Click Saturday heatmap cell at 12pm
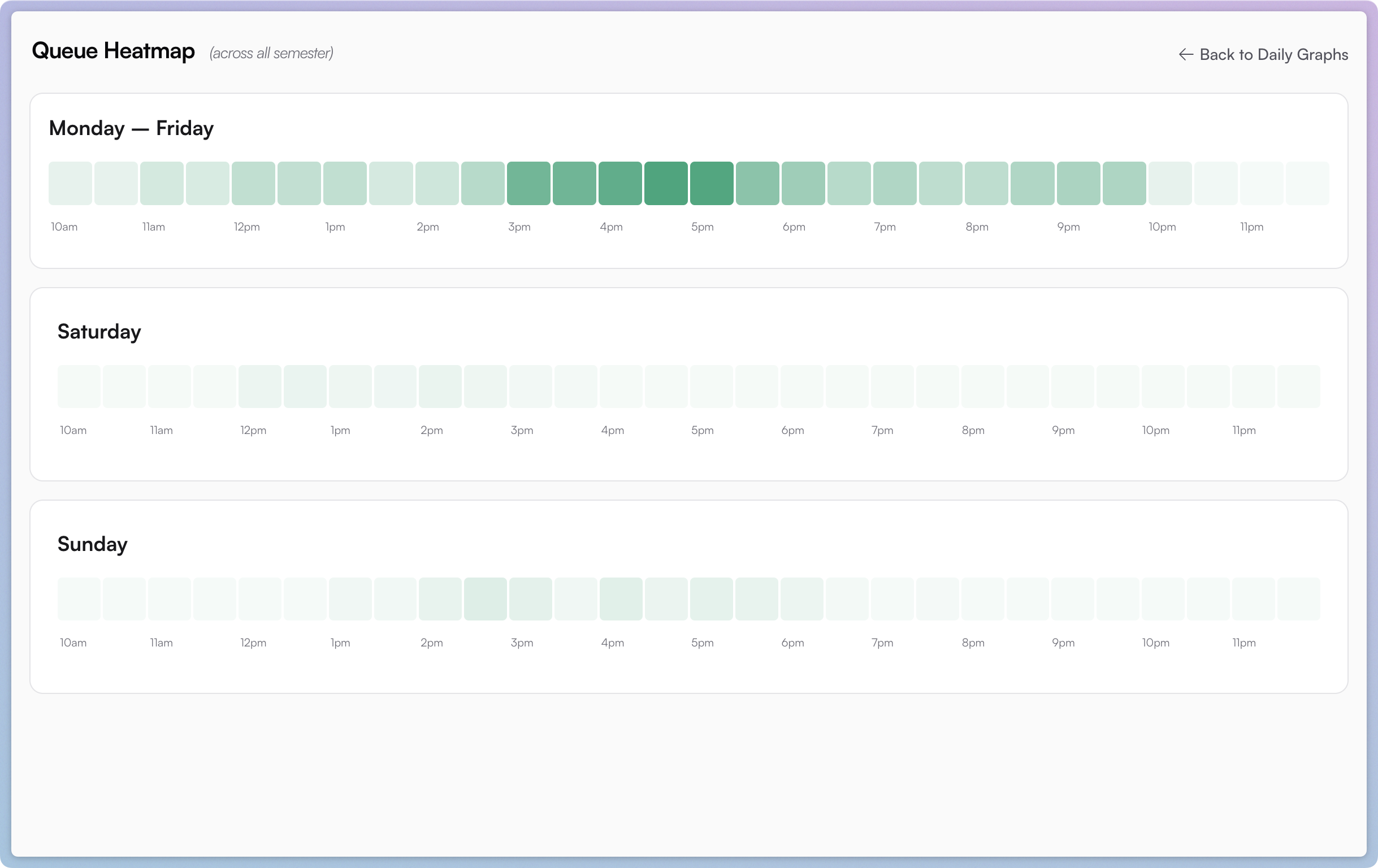The width and height of the screenshot is (1378, 868). point(260,386)
